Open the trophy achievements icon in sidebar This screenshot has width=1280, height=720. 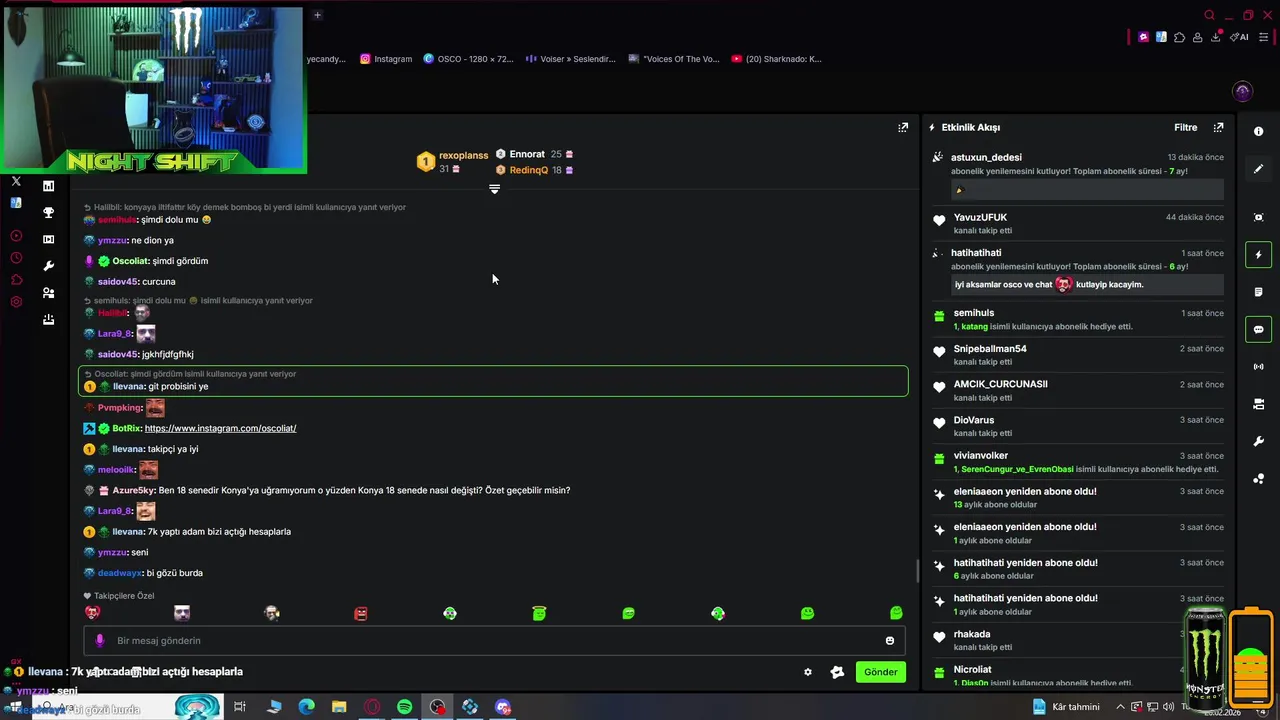click(48, 212)
